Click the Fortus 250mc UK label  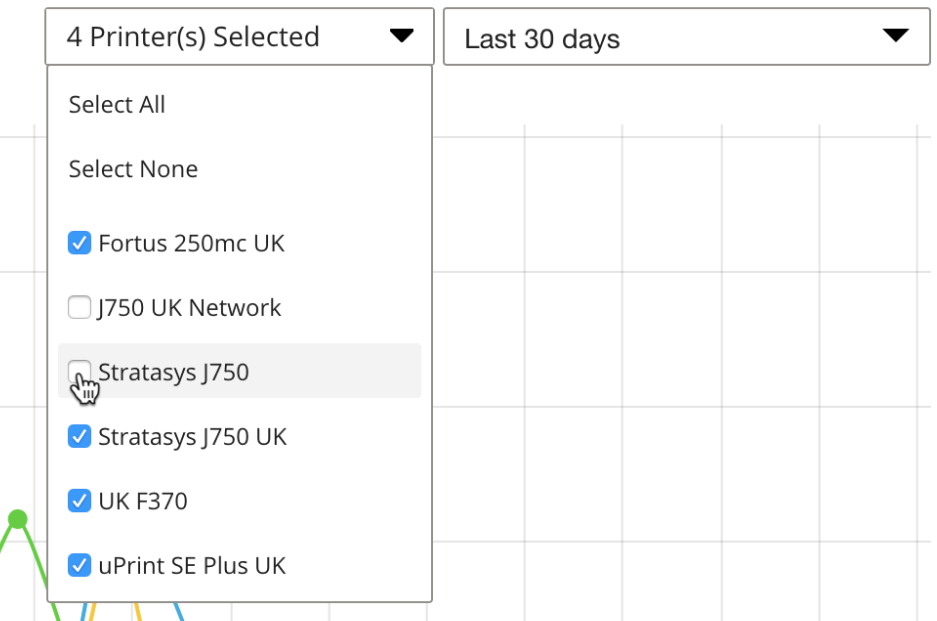tap(191, 243)
